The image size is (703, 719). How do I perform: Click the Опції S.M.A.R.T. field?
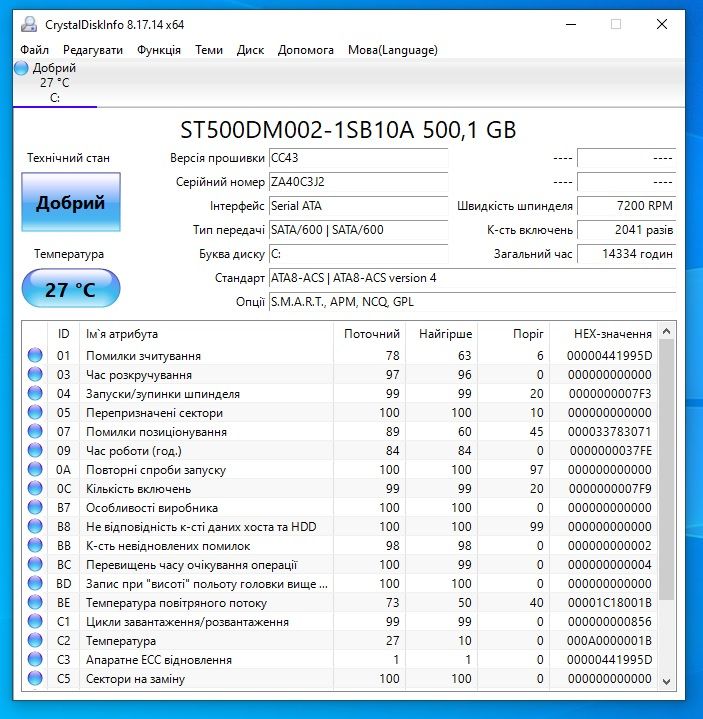pyautogui.click(x=472, y=302)
